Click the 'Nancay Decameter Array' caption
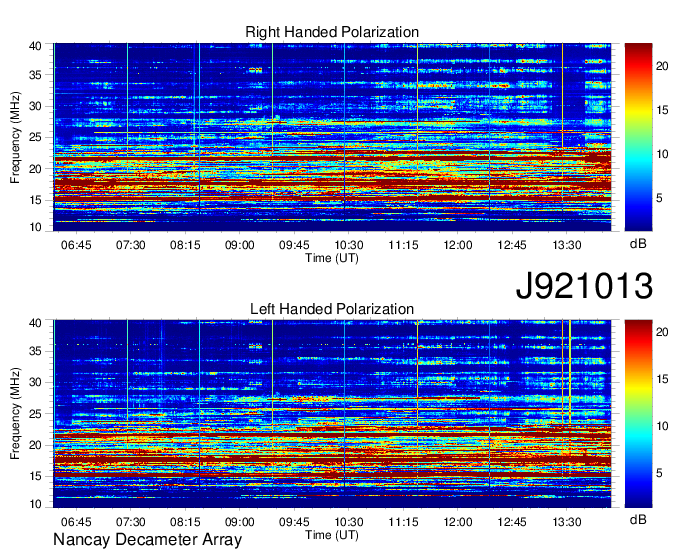This screenshot has width=680, height=552. (147, 540)
